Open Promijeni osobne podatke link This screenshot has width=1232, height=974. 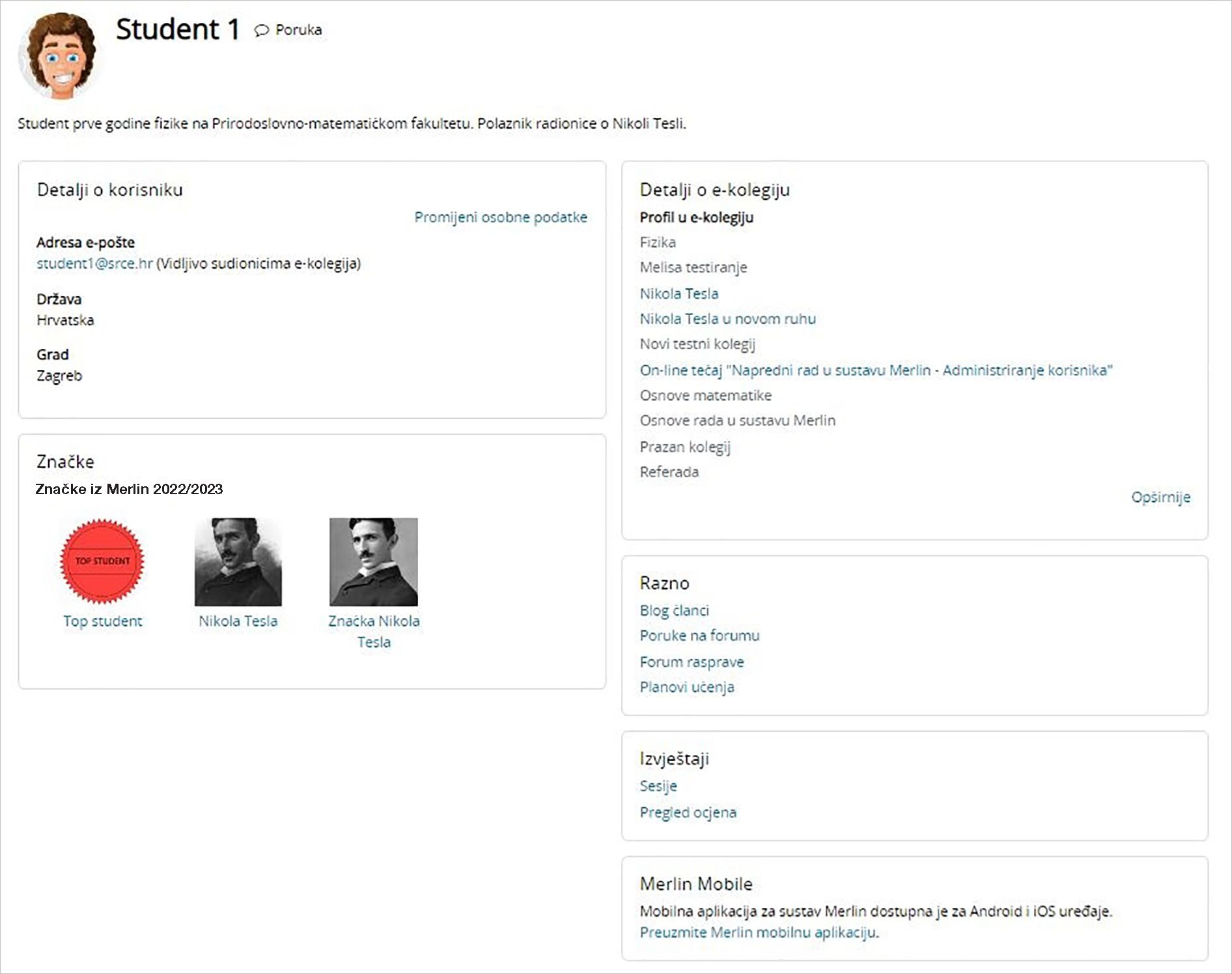pos(500,217)
